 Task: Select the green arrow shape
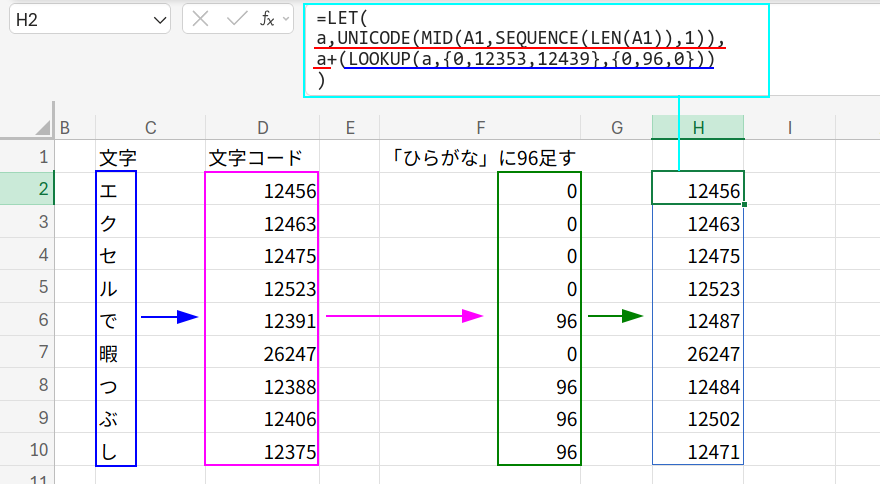(x=614, y=316)
